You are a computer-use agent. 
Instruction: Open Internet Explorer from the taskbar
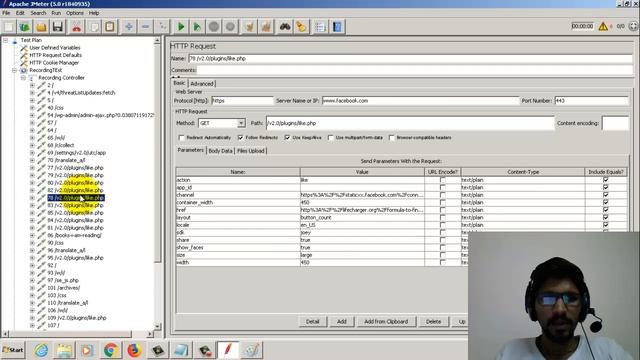tap(41, 350)
